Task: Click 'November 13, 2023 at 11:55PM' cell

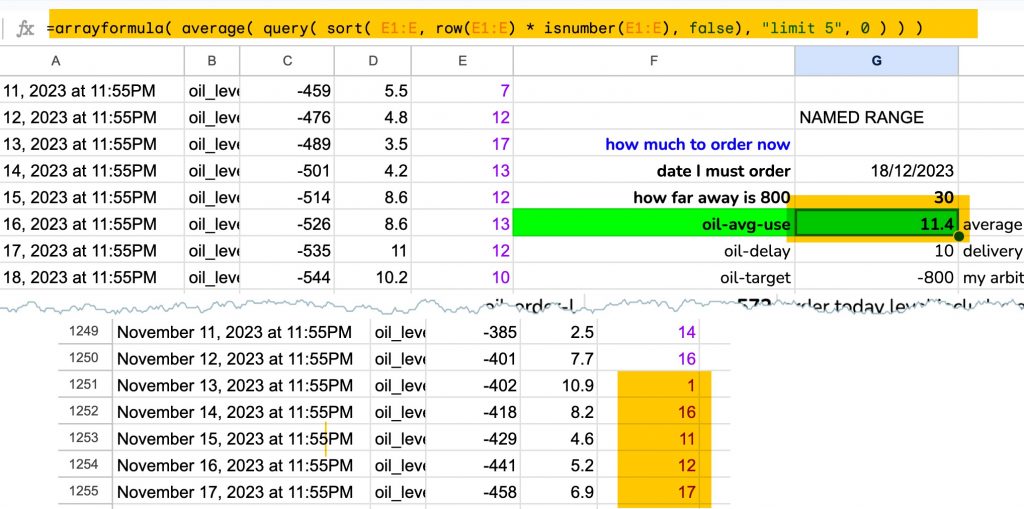Action: click(241, 385)
